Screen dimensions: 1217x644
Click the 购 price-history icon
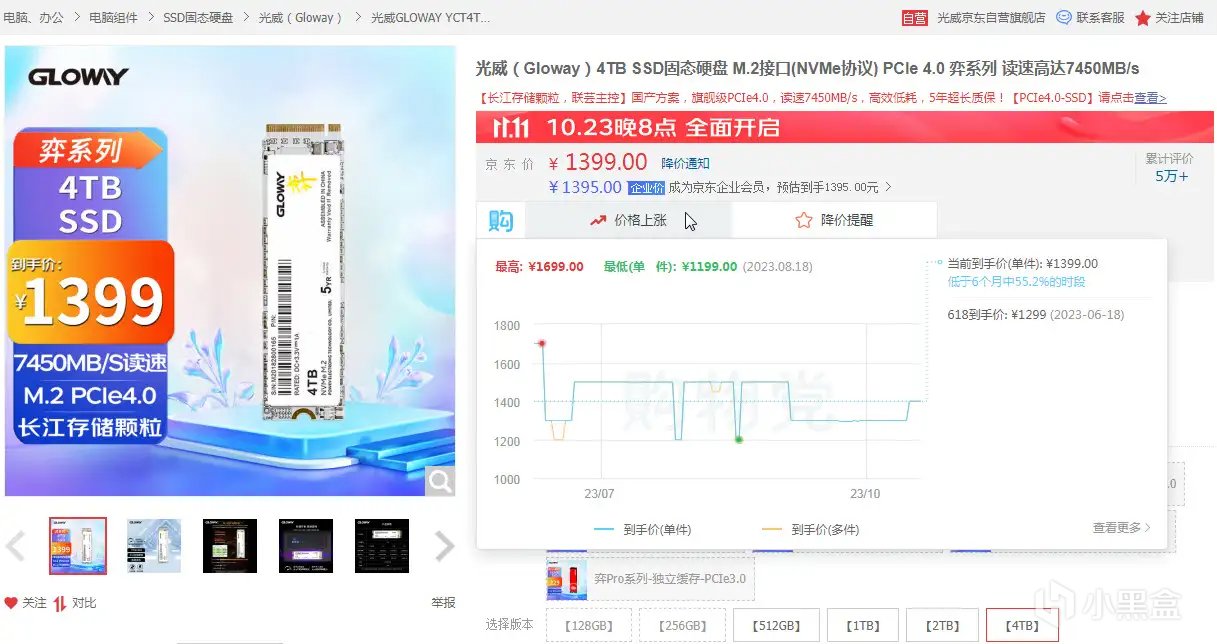[x=501, y=220]
